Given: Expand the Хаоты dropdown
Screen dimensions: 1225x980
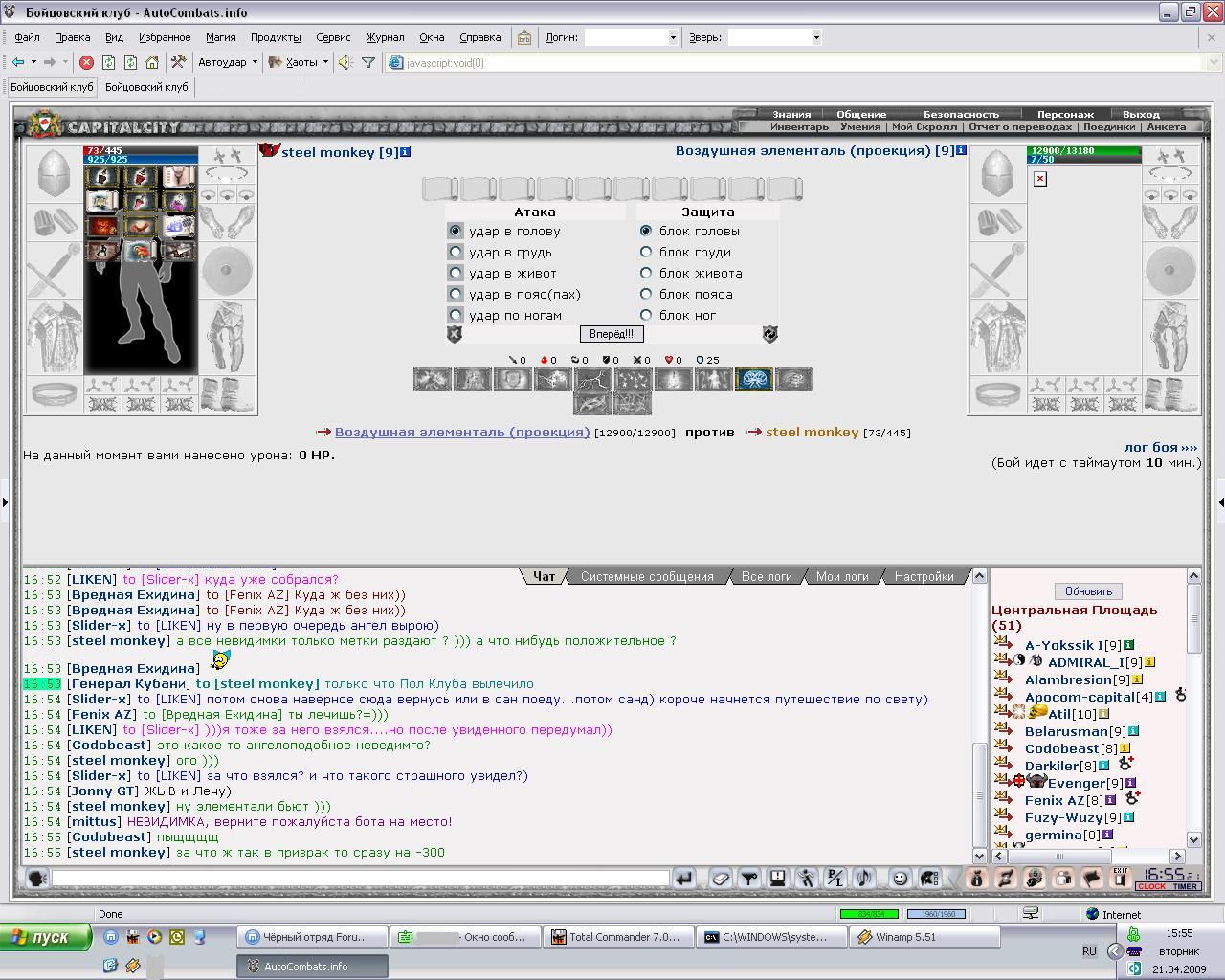Looking at the screenshot, I should (x=298, y=62).
